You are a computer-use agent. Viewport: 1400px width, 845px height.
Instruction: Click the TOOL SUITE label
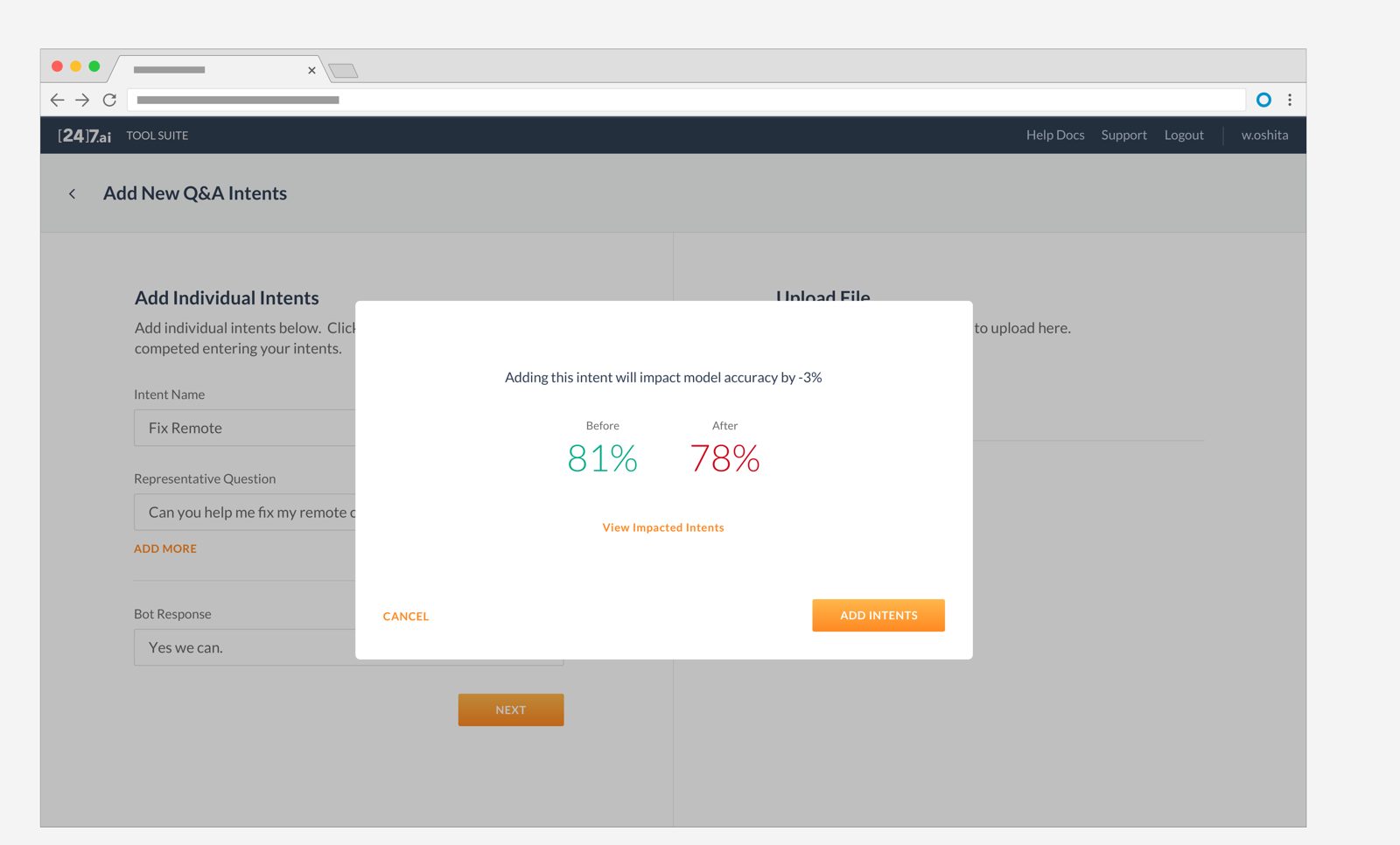(x=157, y=136)
